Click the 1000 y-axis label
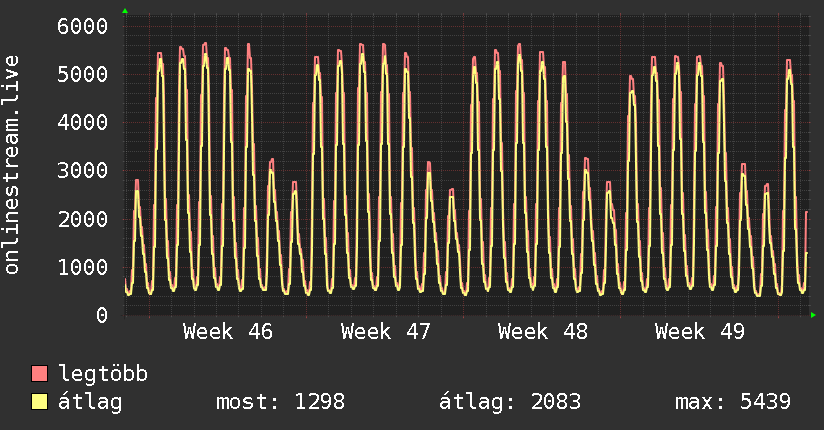This screenshot has width=824, height=430. (x=83, y=267)
